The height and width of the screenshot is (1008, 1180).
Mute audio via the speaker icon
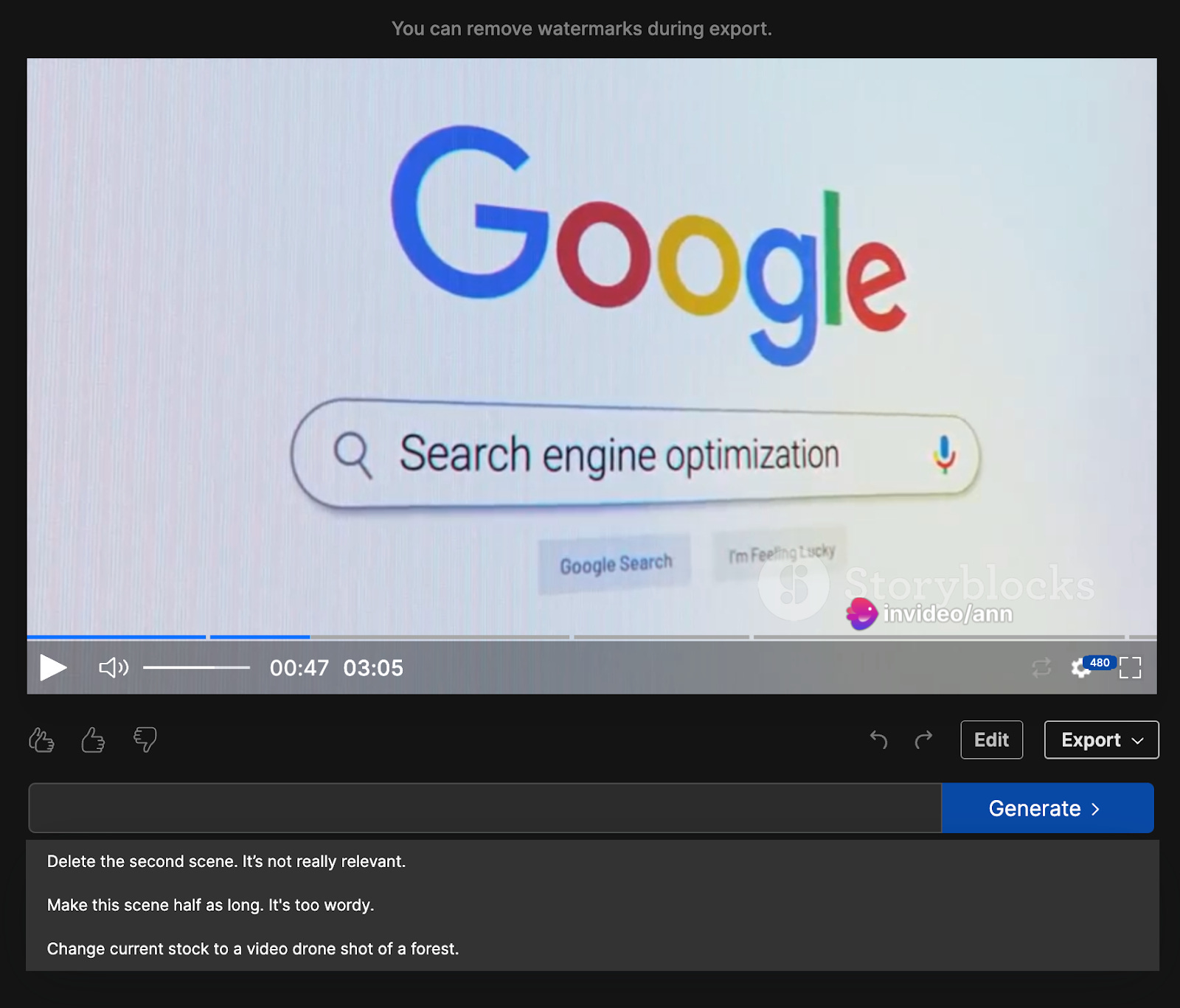(x=114, y=667)
